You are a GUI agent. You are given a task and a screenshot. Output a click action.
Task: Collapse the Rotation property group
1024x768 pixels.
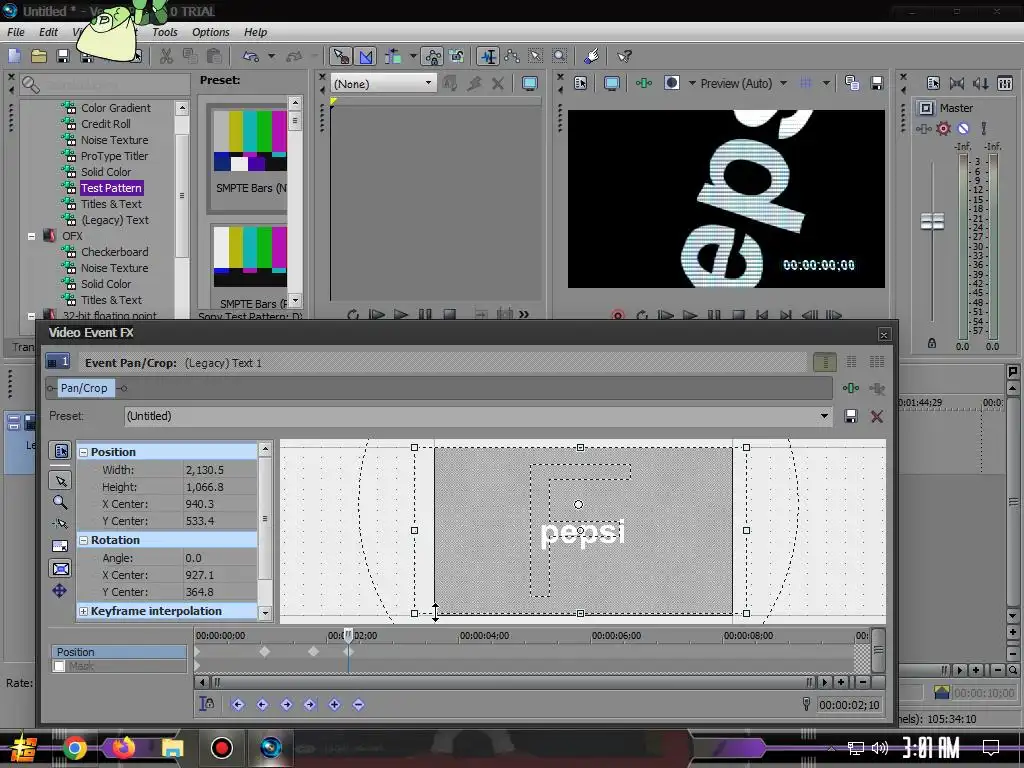pyautogui.click(x=84, y=540)
